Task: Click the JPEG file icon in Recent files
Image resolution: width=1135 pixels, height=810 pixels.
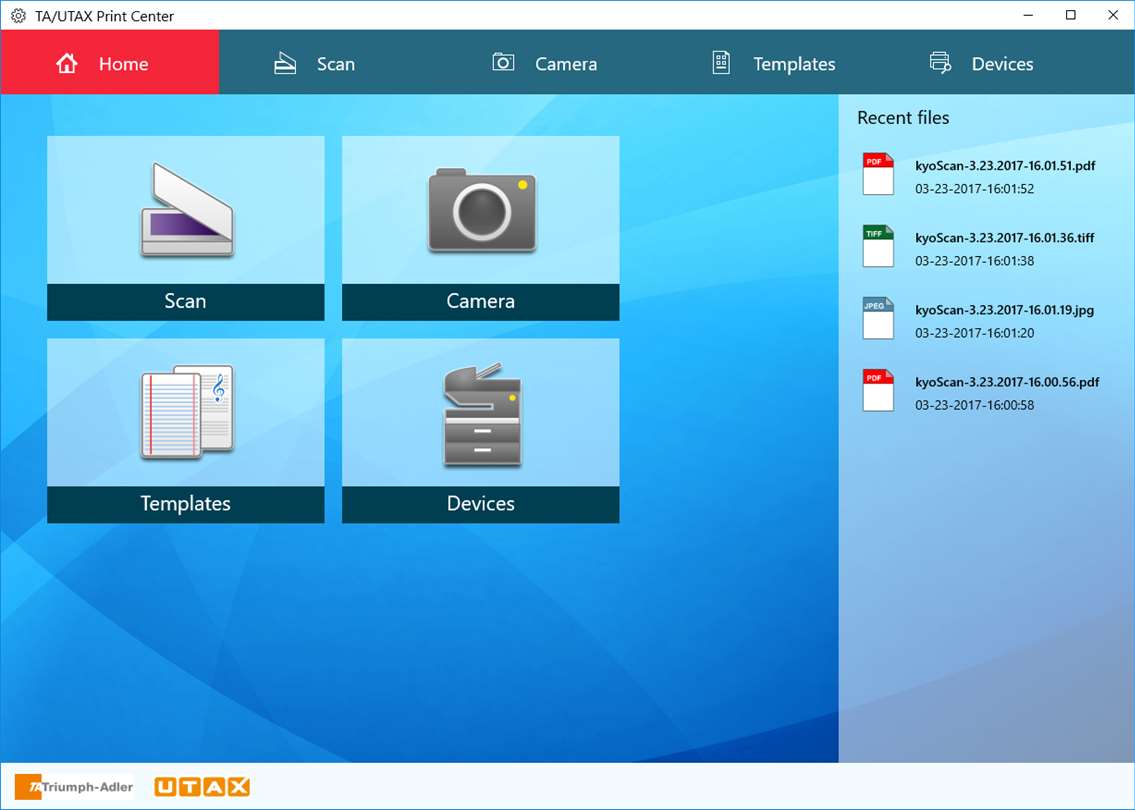Action: point(878,318)
